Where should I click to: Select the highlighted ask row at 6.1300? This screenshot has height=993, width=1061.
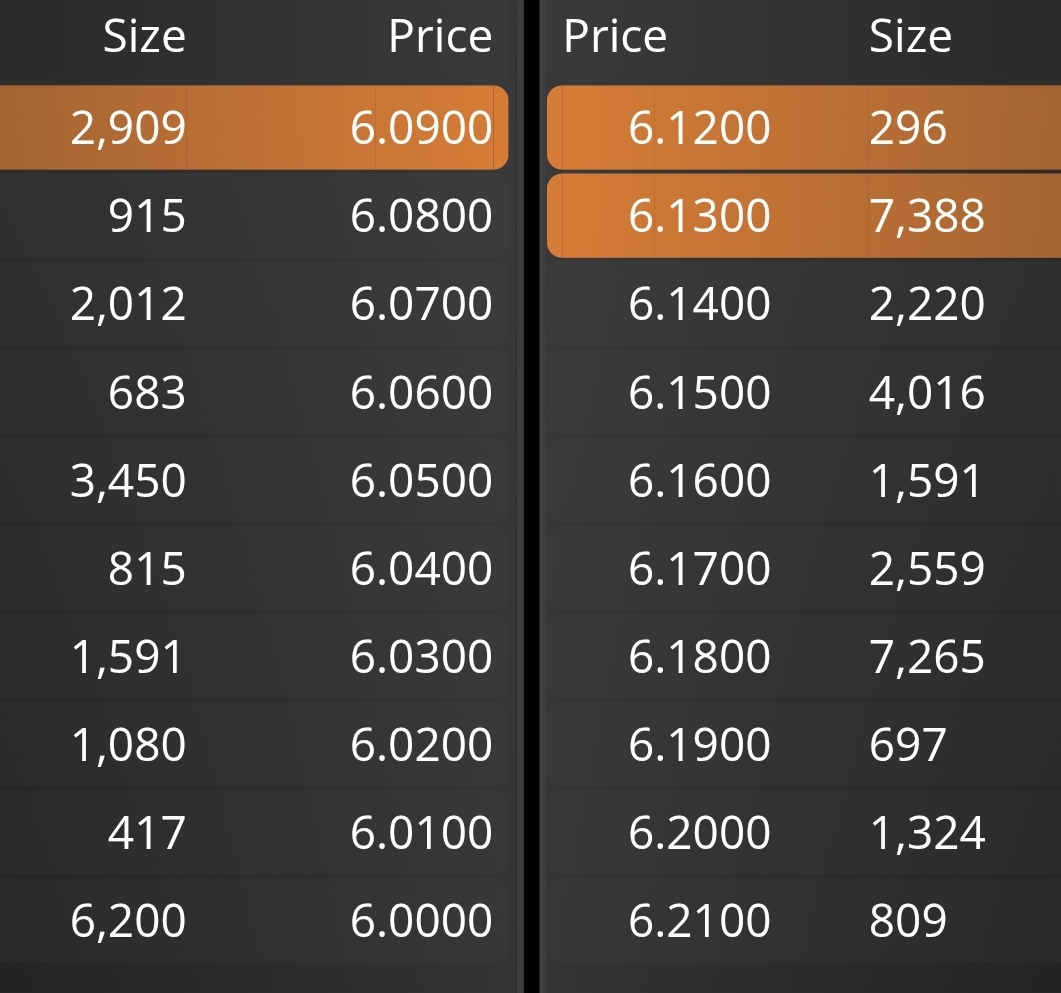(x=804, y=216)
